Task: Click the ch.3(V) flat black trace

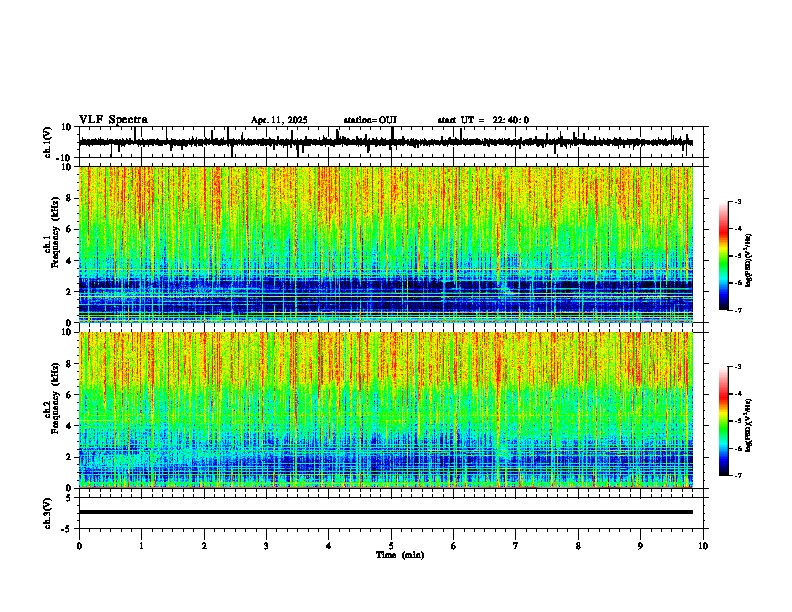Action: 386,512
